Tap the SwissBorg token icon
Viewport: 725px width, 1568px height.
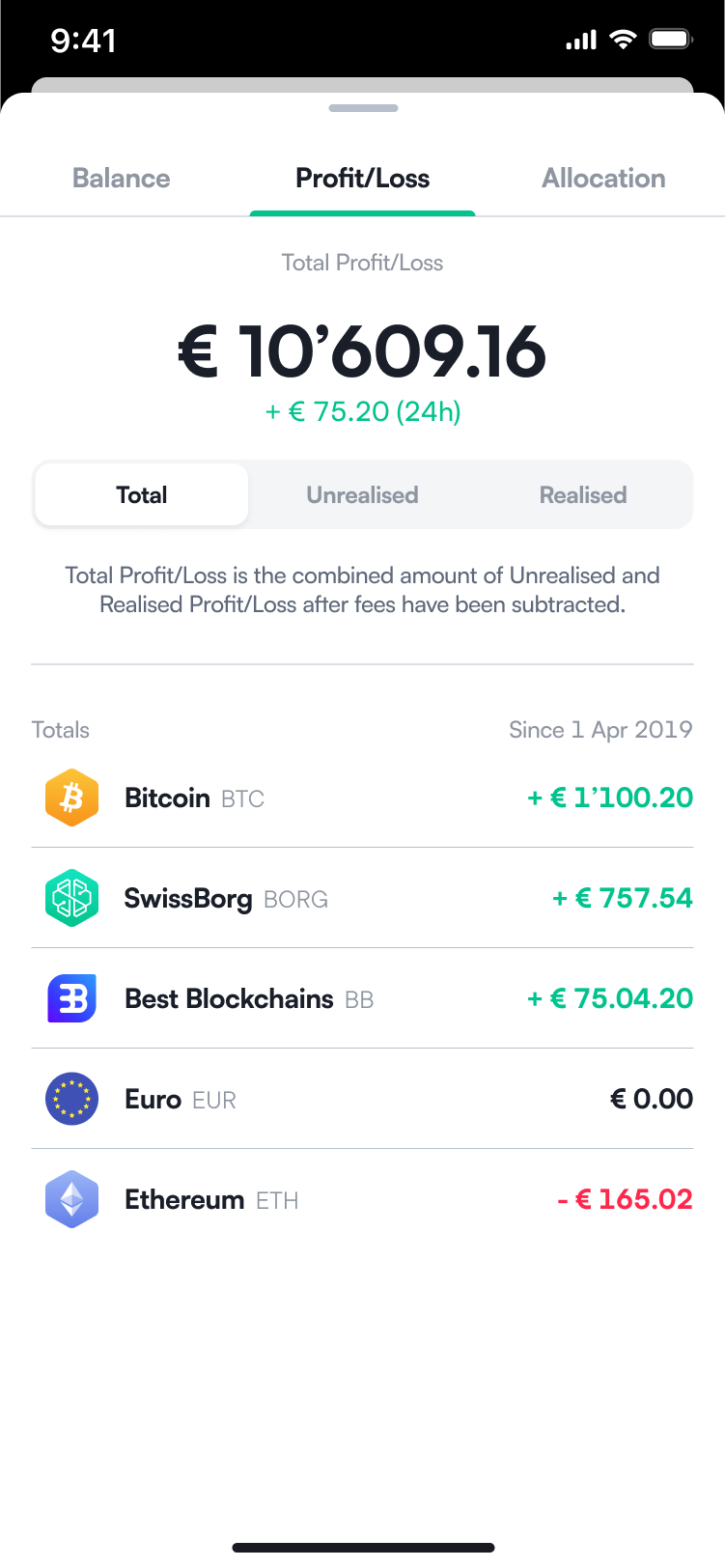point(72,898)
